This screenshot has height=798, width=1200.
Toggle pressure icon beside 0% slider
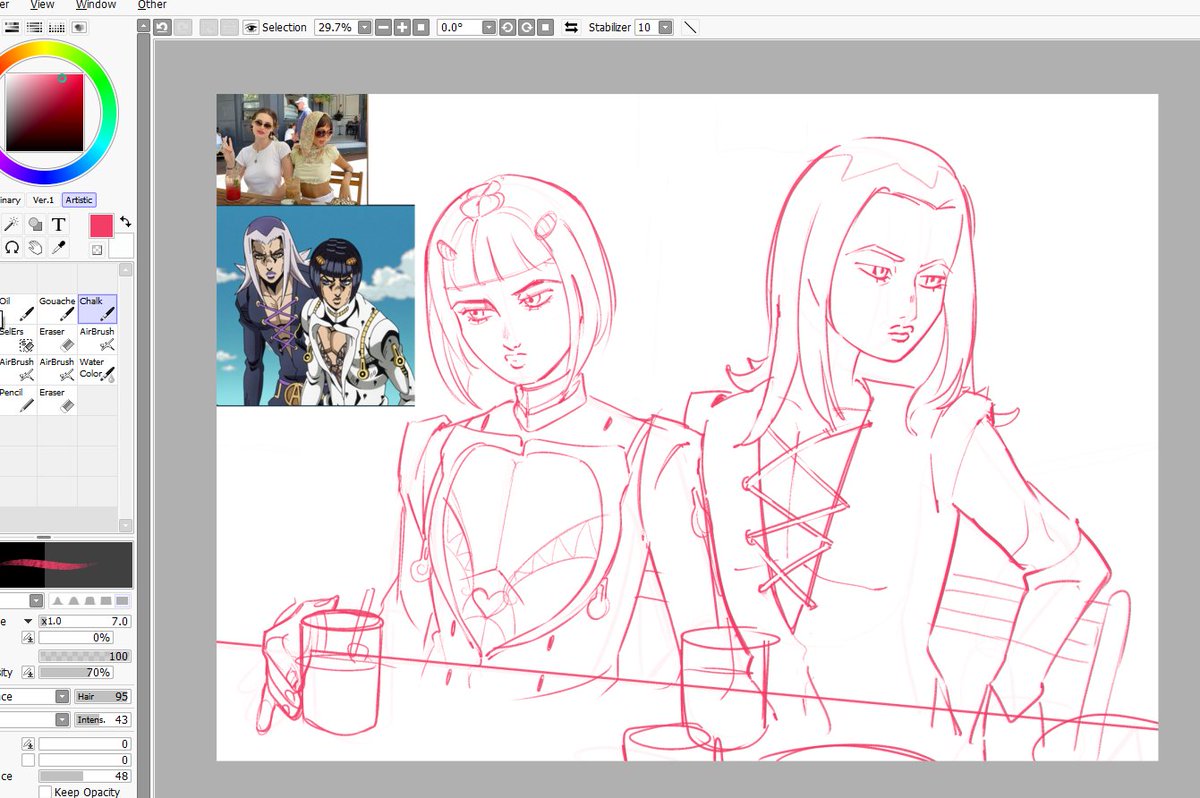tap(28, 637)
